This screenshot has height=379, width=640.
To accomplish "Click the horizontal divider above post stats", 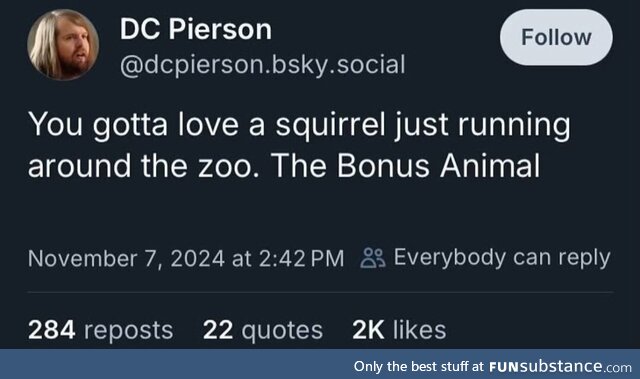I will tap(320, 292).
